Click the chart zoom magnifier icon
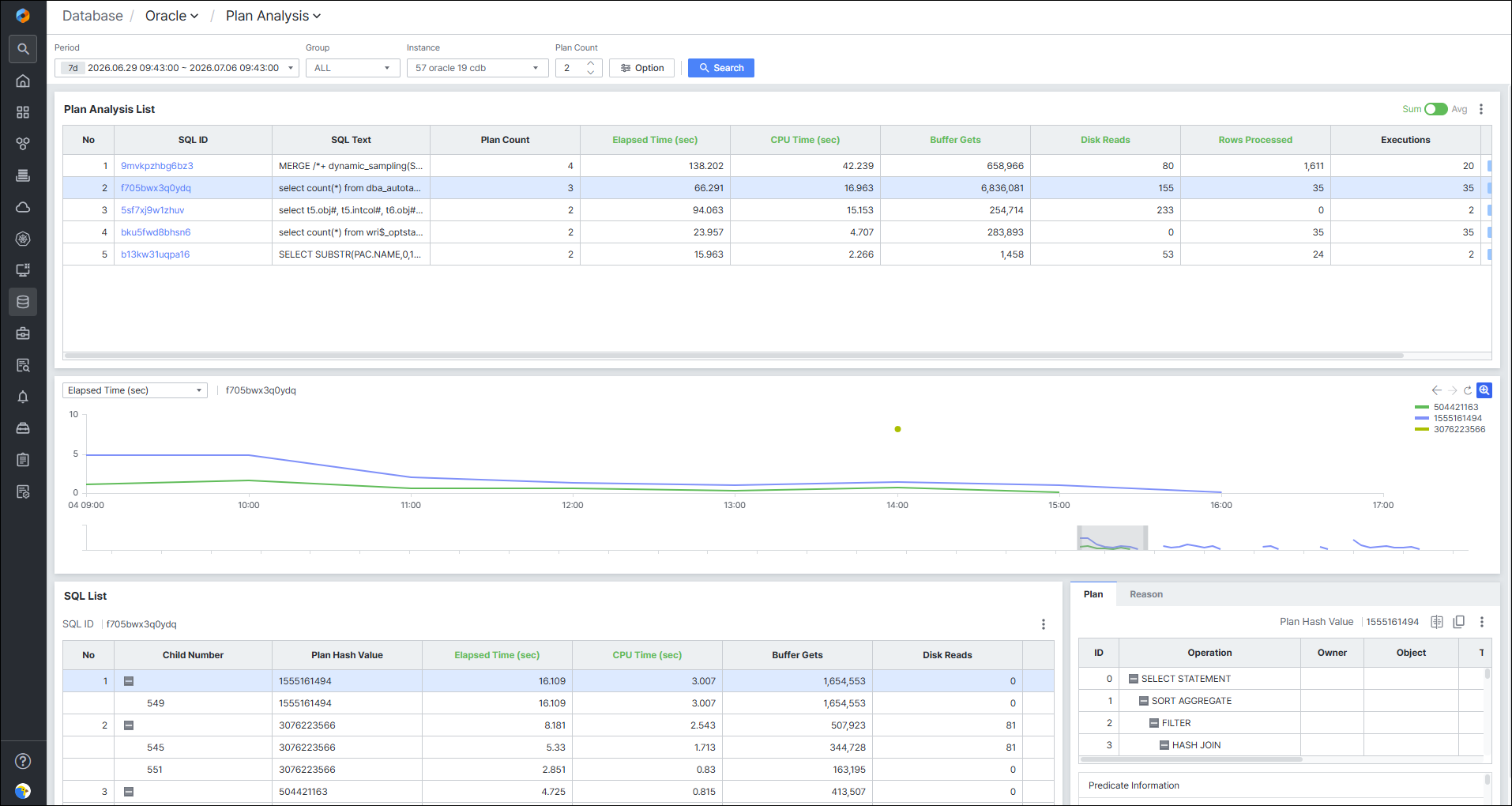This screenshot has height=806, width=1512. point(1484,390)
